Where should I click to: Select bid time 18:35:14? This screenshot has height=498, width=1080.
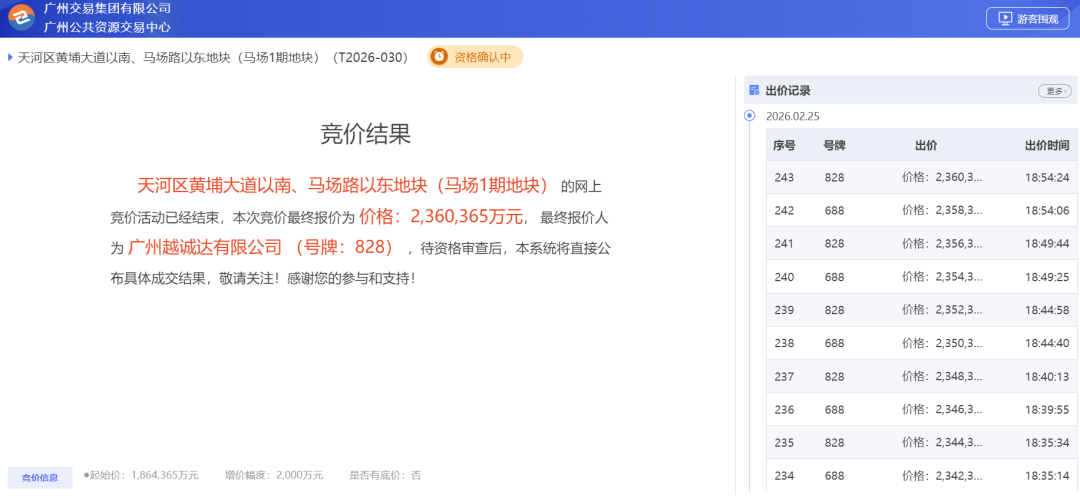pos(1047,476)
